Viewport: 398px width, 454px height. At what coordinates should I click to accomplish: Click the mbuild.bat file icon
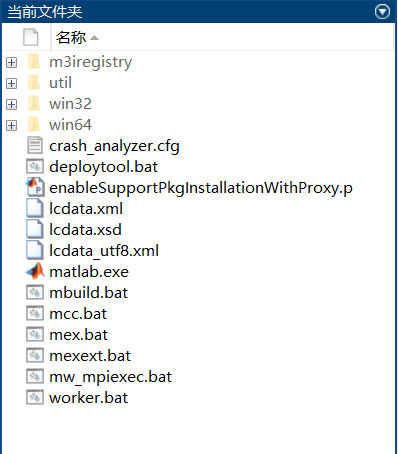35,292
